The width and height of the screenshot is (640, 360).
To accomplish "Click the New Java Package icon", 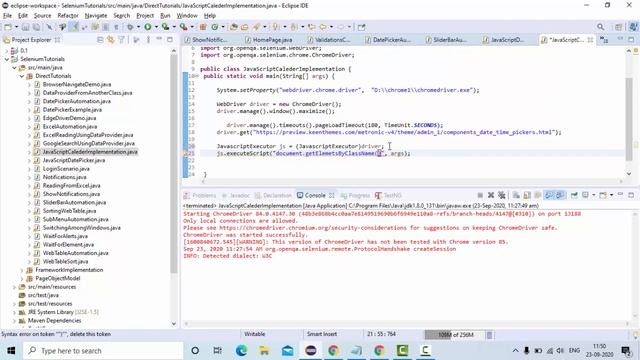I will click(203, 27).
